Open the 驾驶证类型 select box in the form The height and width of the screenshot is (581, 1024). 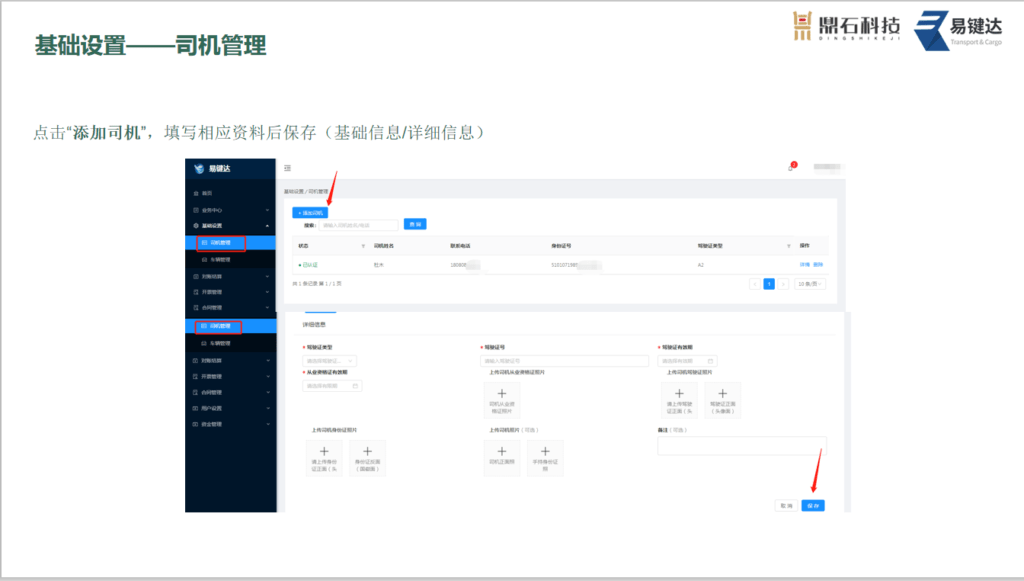tap(329, 361)
